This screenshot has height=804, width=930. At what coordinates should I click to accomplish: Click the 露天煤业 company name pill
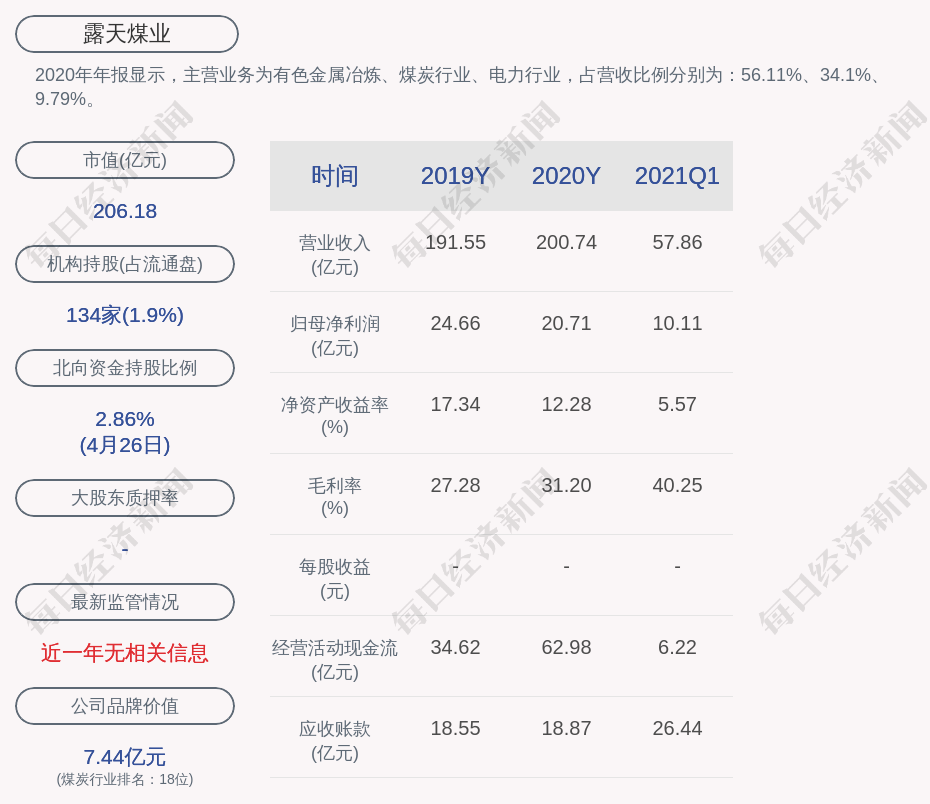click(x=127, y=34)
